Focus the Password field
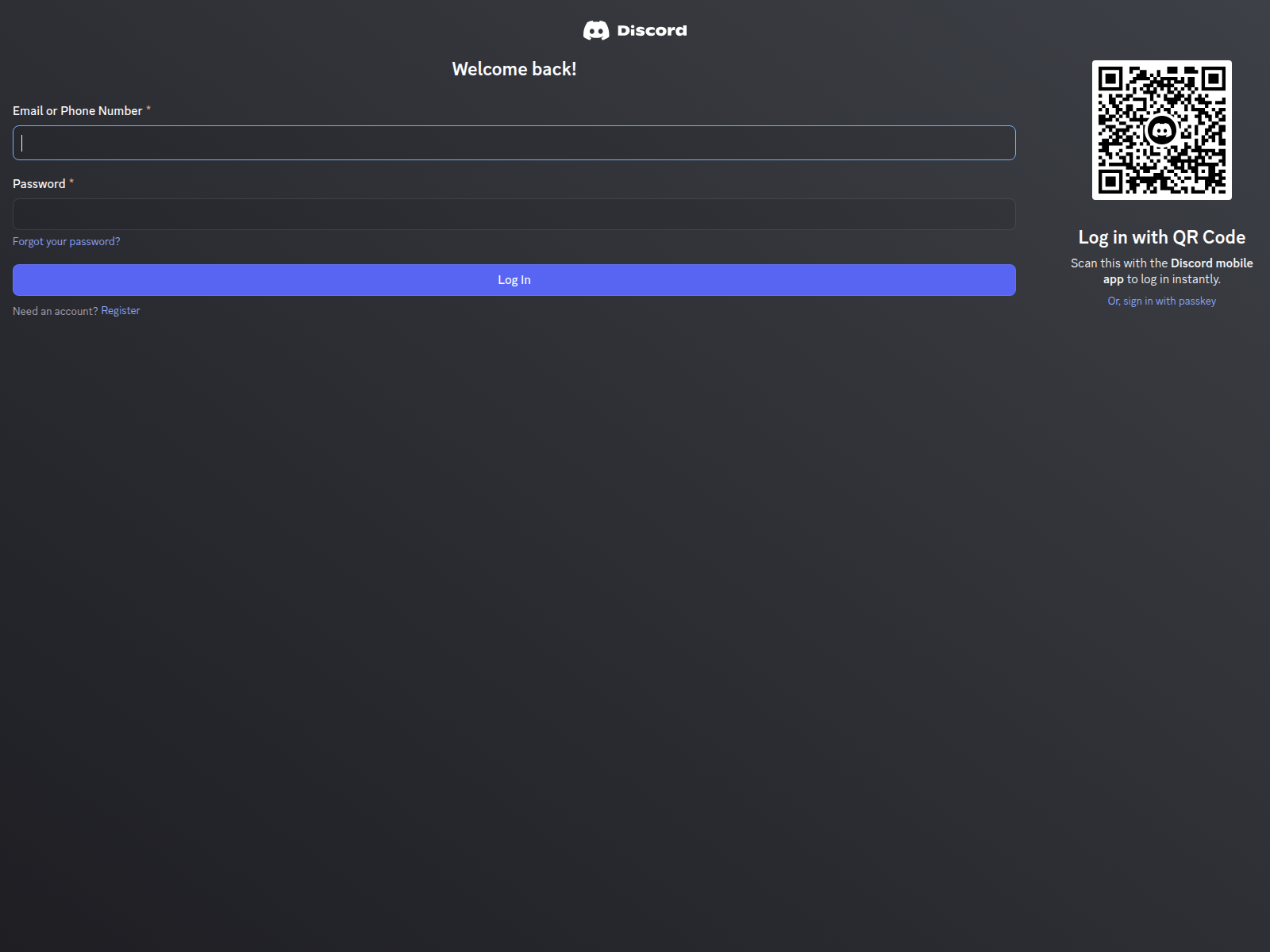 point(513,214)
